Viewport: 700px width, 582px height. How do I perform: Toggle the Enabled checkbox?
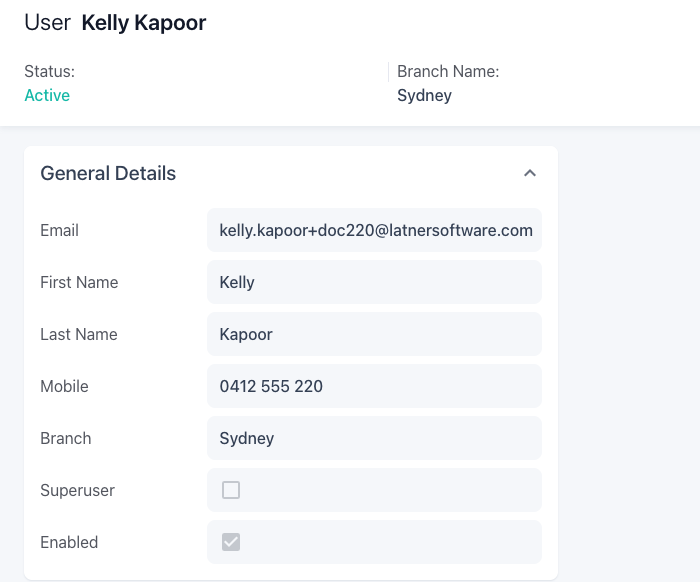(231, 542)
